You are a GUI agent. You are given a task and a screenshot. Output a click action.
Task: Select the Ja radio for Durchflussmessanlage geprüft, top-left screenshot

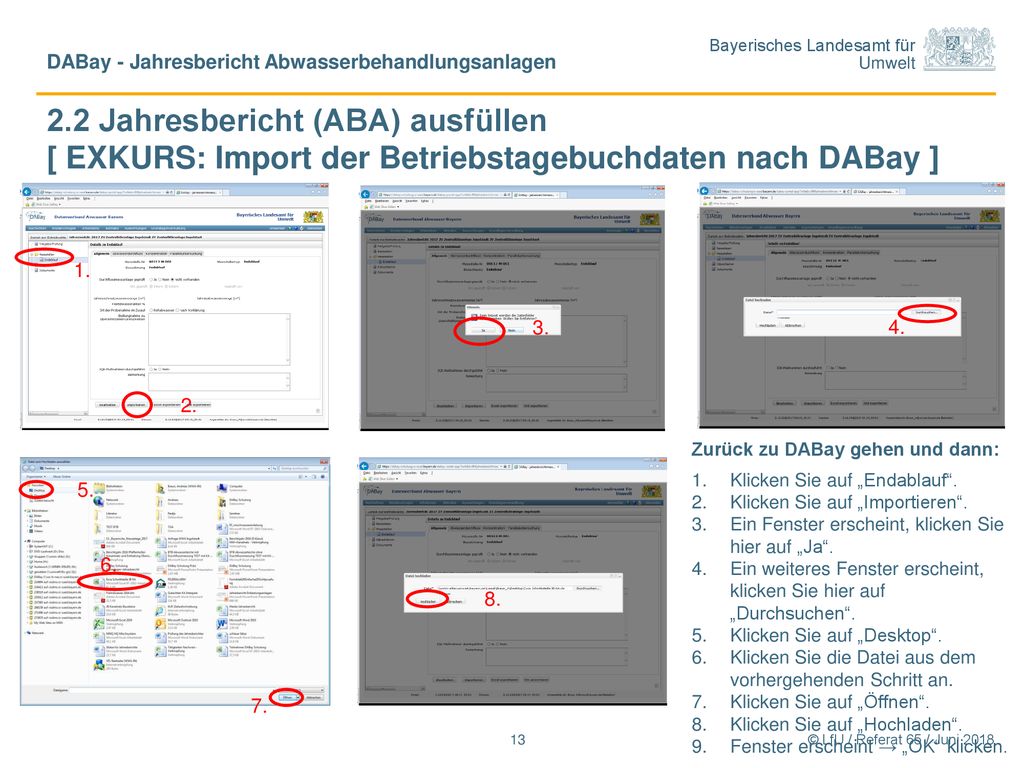pos(151,280)
